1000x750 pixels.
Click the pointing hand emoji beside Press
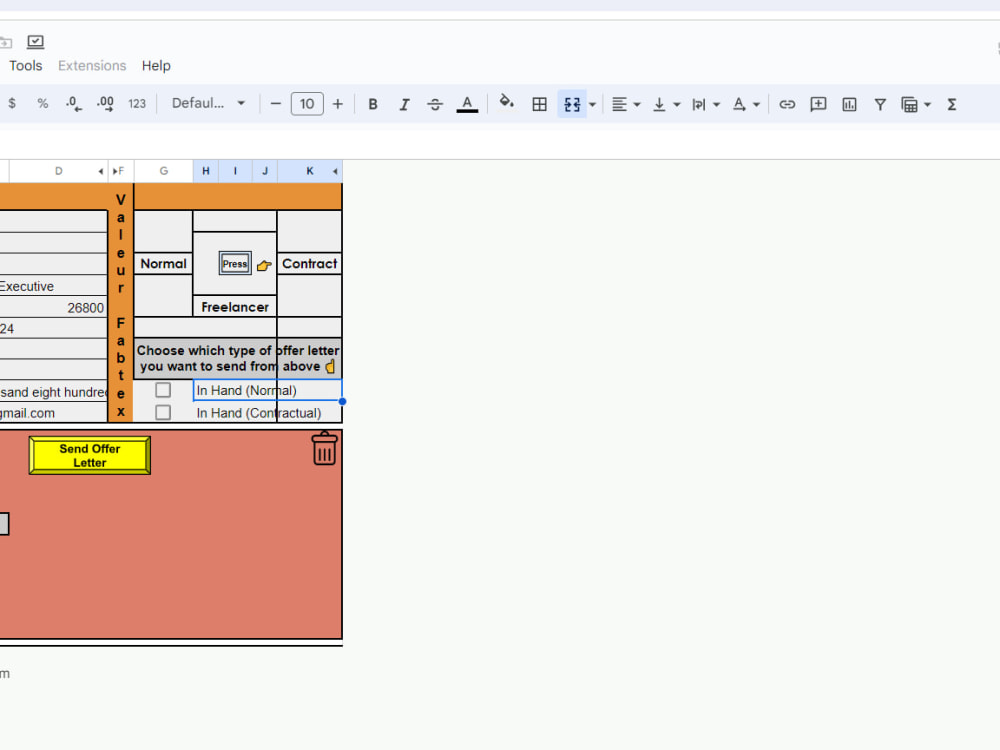264,265
